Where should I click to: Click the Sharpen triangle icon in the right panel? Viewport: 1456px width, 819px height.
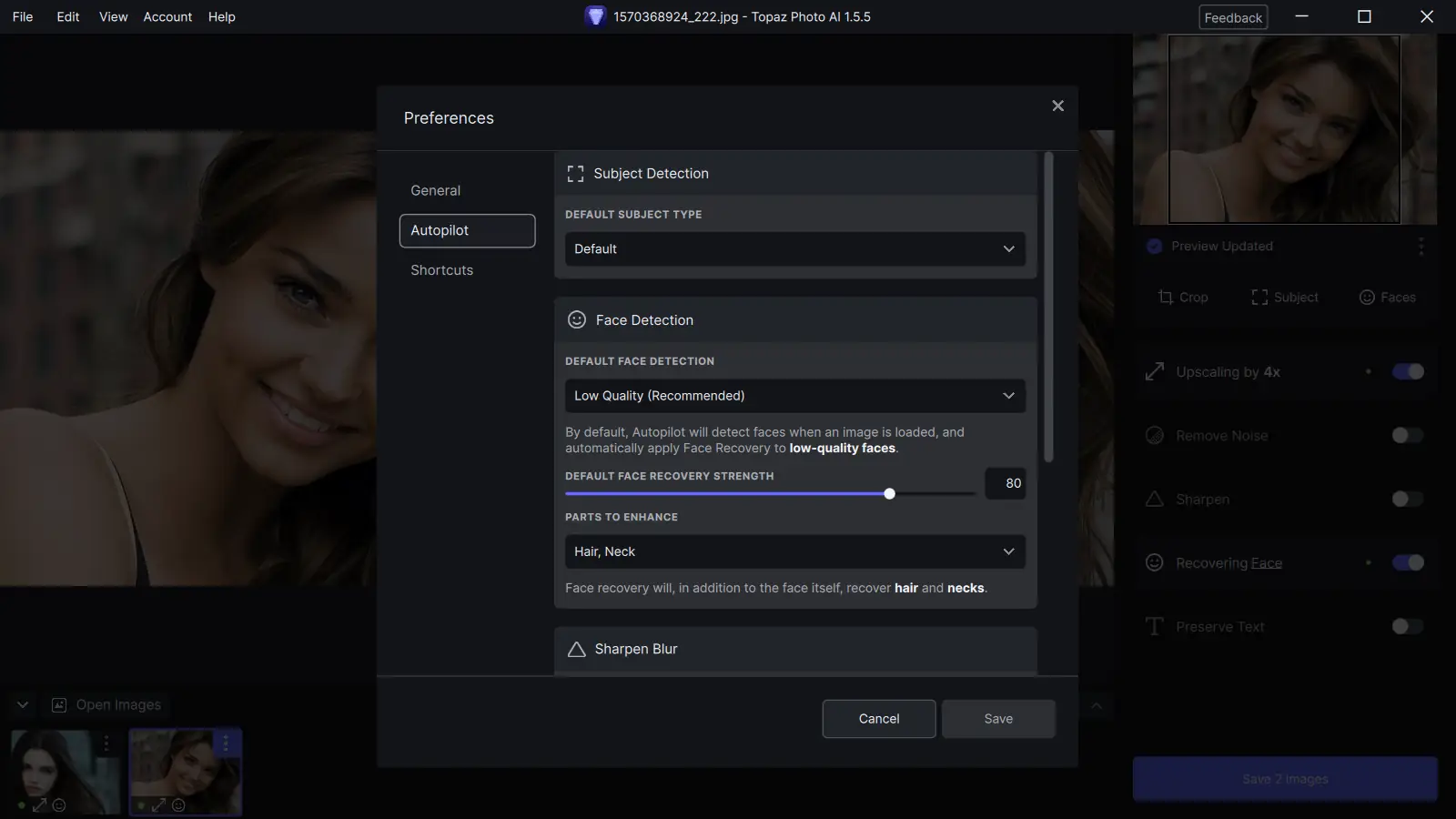[1155, 499]
